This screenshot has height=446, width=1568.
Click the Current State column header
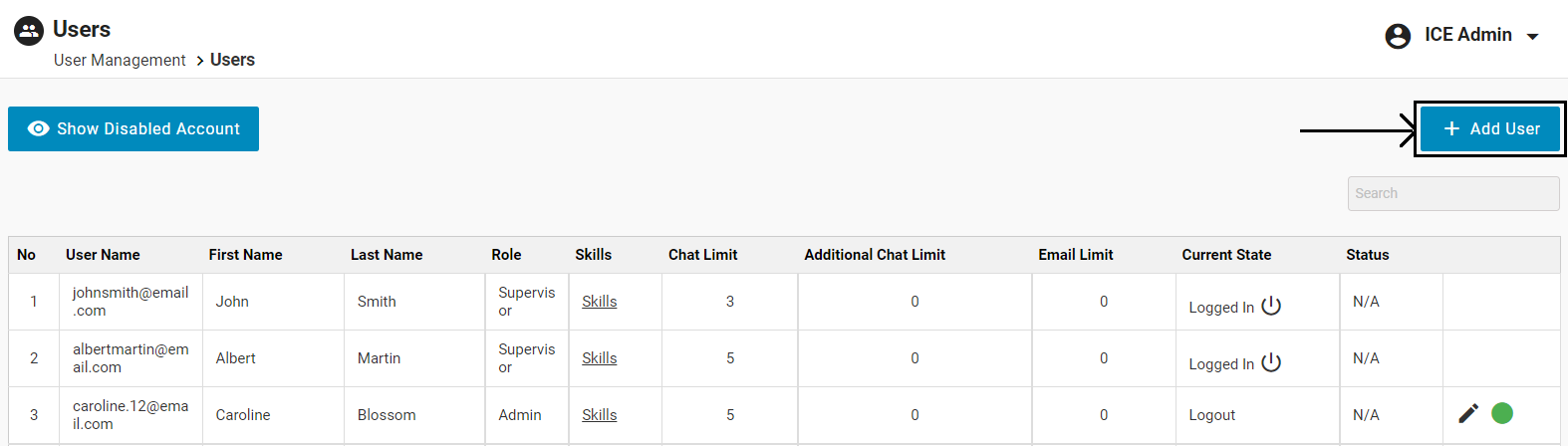point(1226,255)
